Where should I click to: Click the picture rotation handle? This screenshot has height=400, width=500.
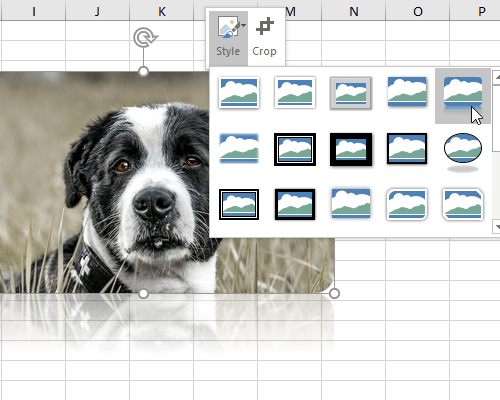click(x=145, y=37)
